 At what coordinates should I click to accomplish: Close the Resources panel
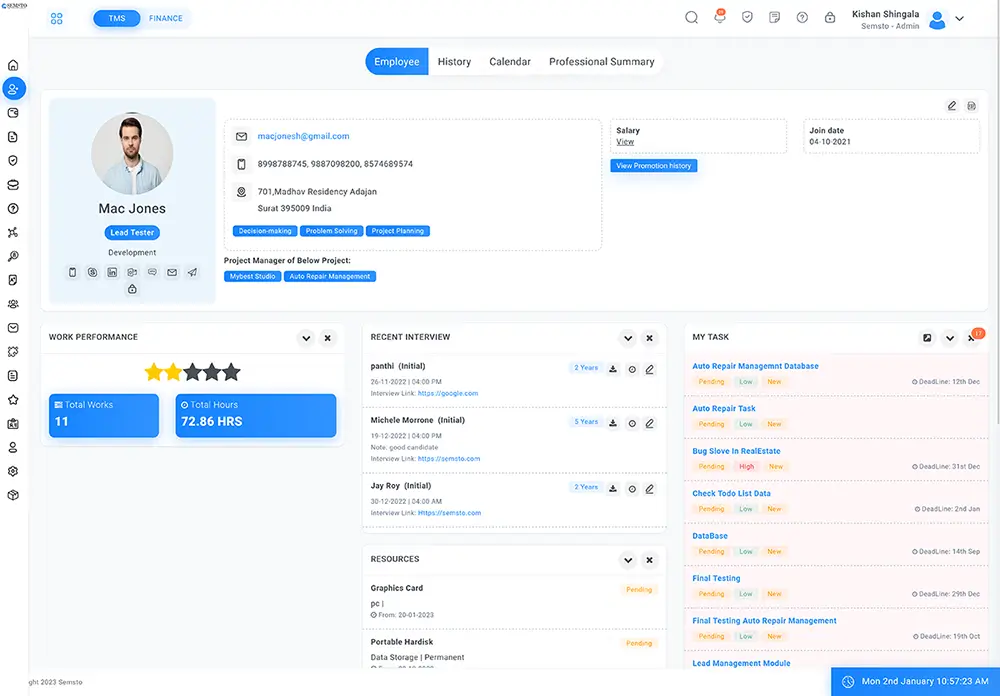click(x=650, y=560)
